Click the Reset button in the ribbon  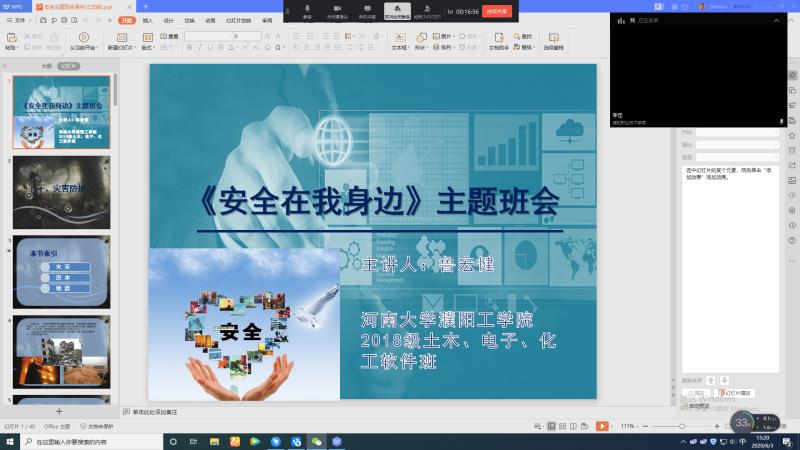click(170, 36)
